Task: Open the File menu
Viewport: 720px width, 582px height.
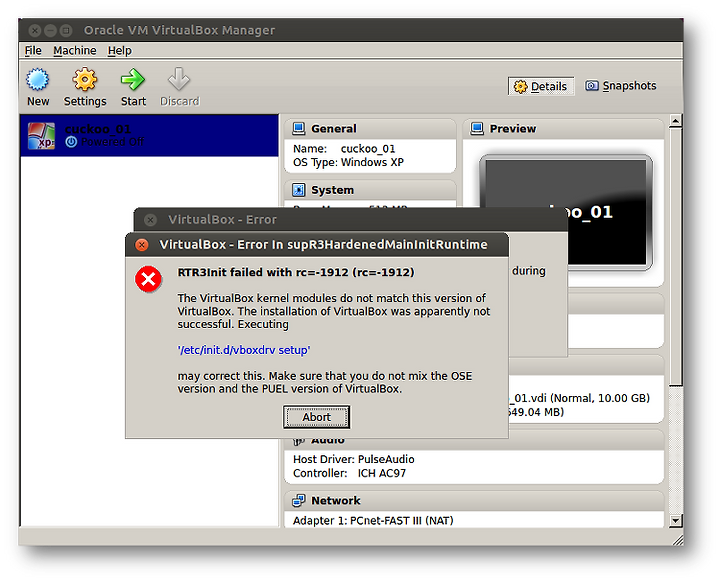Action: point(33,51)
